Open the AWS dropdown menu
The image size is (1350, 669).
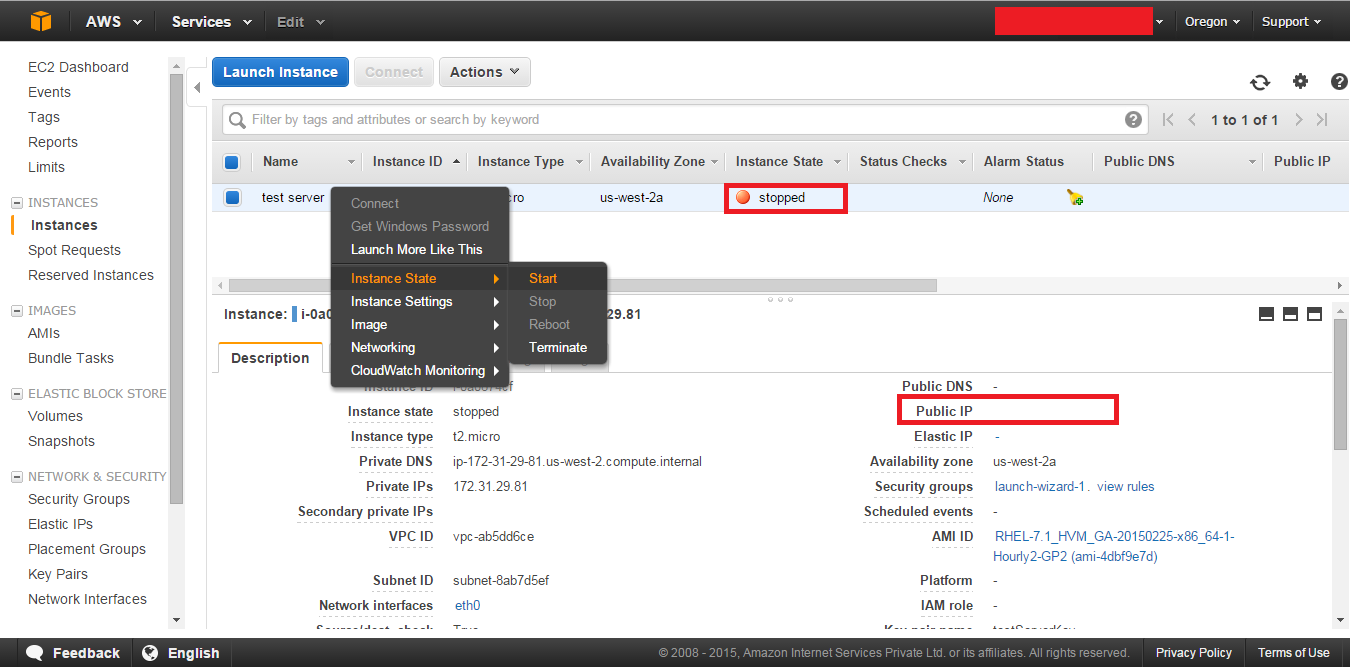tap(113, 21)
